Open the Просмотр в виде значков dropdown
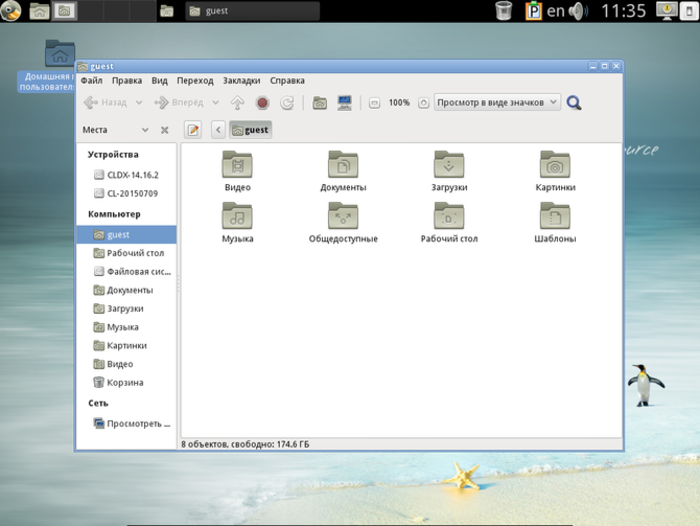700x526 pixels. [x=496, y=102]
